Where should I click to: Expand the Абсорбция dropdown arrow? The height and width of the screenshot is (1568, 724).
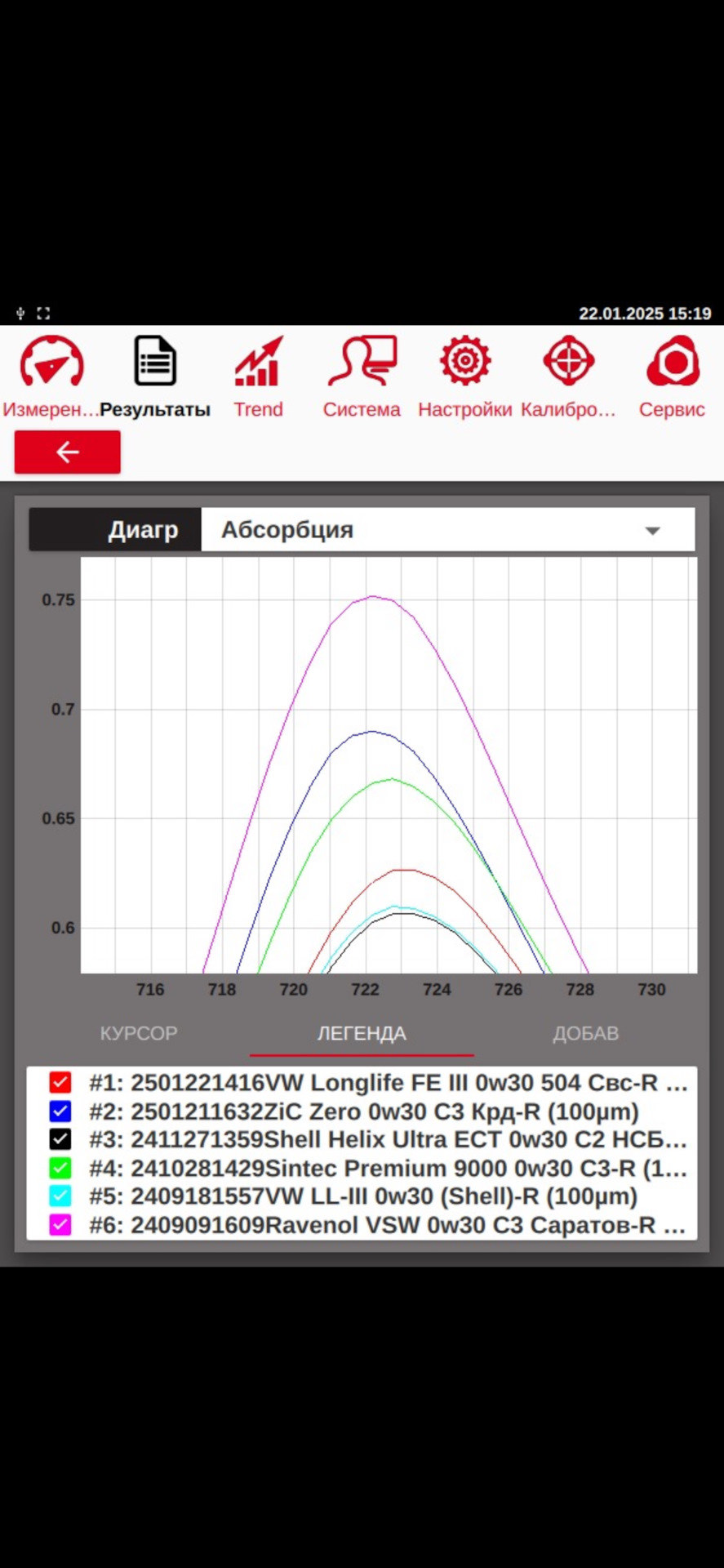tap(652, 531)
